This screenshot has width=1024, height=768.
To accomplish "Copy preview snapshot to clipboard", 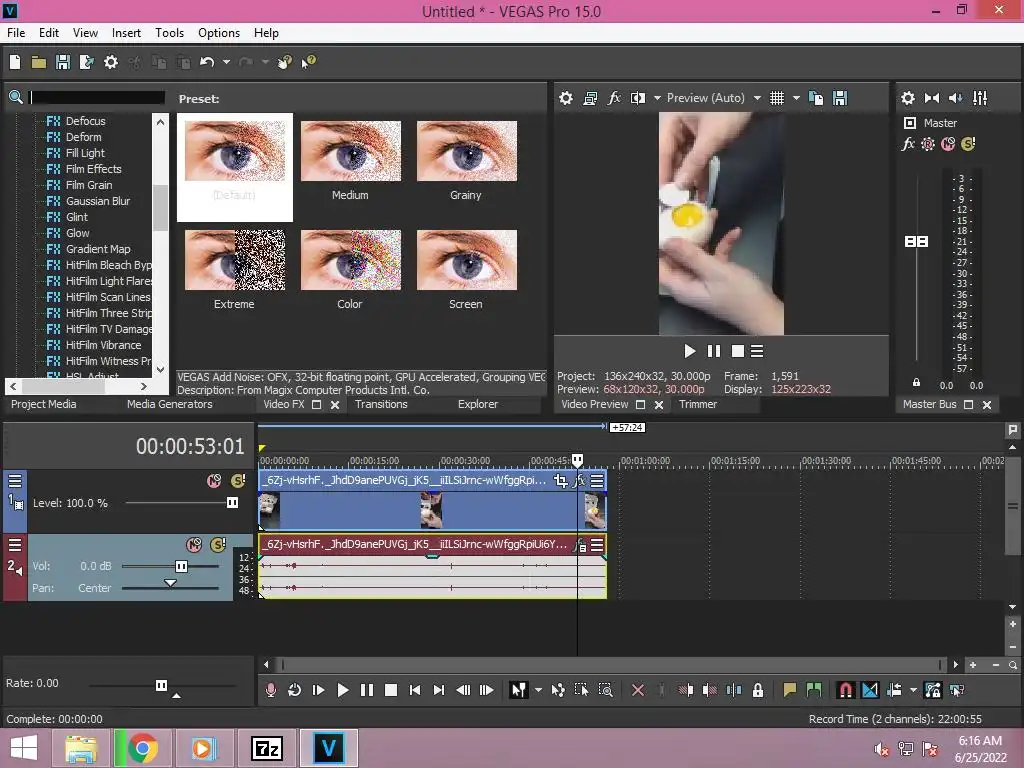I will pyautogui.click(x=816, y=98).
